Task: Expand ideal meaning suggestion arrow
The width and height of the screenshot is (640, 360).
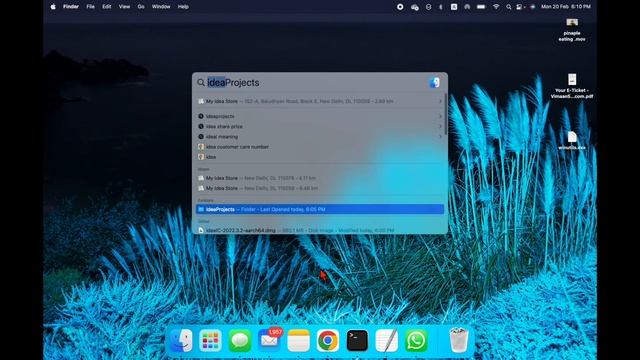Action: click(x=440, y=137)
